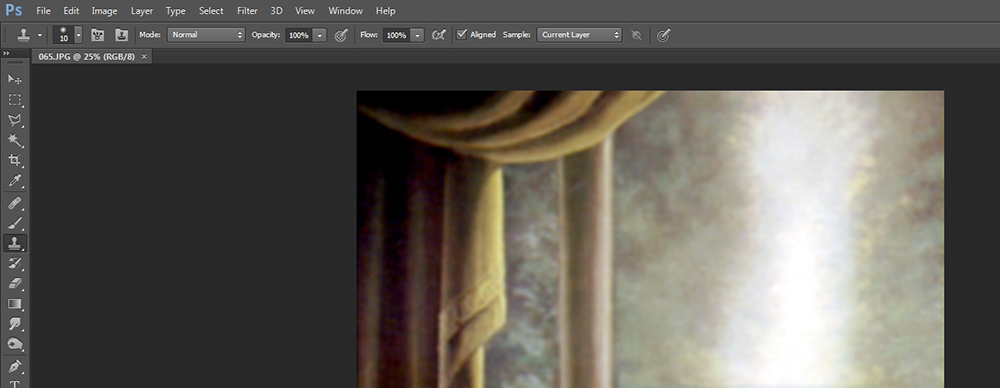Select the Rectangular Marquee tool
Screen dimensions: 1000x388
click(15, 100)
